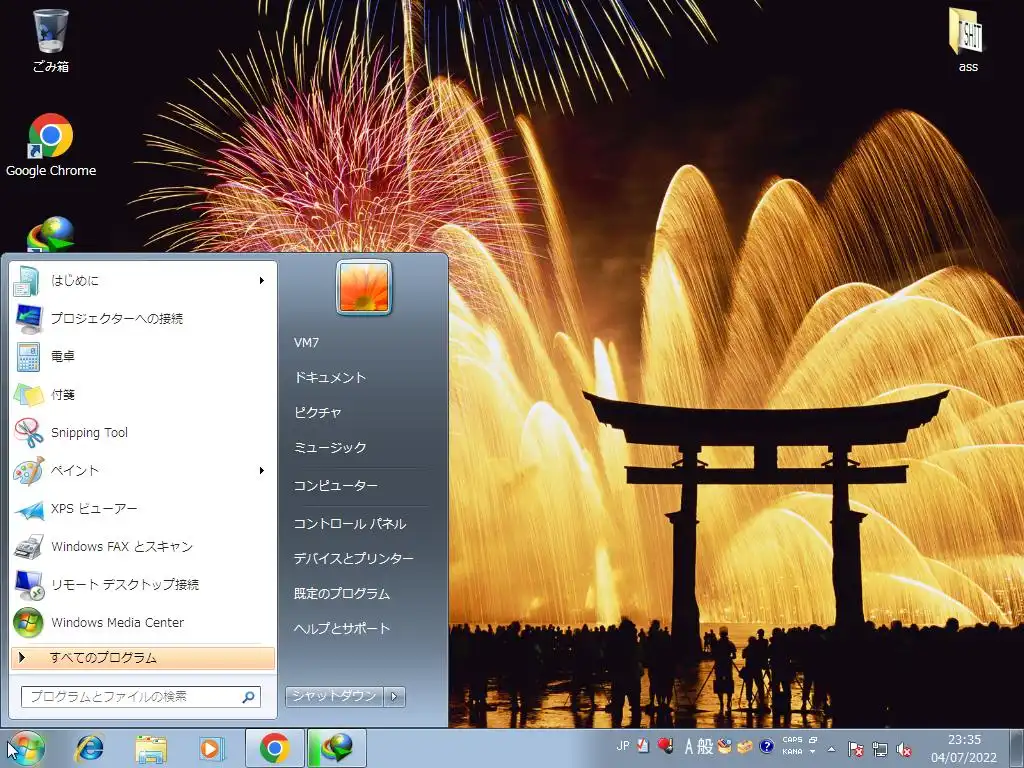Image resolution: width=1024 pixels, height=768 pixels.
Task: Click the search magnifier icon in start menu
Action: (248, 697)
